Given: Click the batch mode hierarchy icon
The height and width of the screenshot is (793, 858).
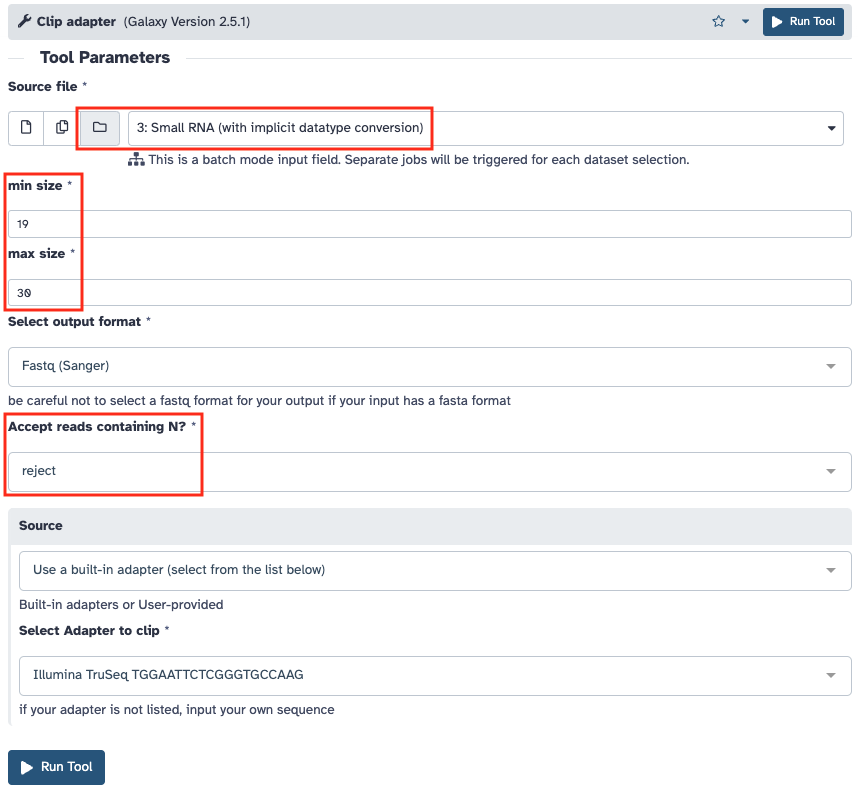Looking at the screenshot, I should click(x=136, y=160).
